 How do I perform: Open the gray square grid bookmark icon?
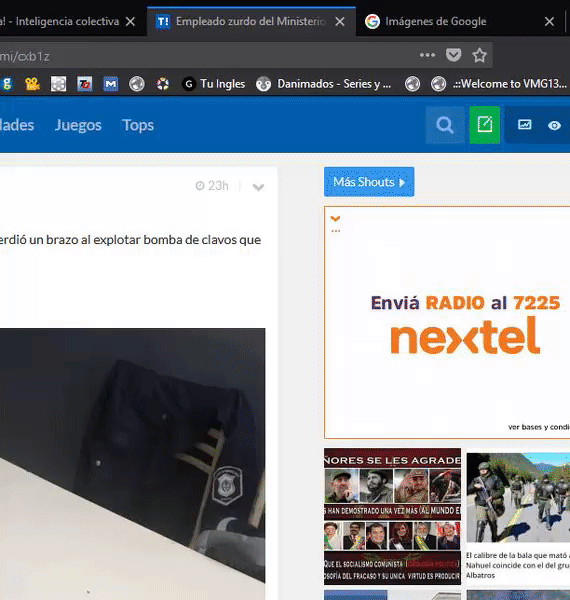pos(59,84)
